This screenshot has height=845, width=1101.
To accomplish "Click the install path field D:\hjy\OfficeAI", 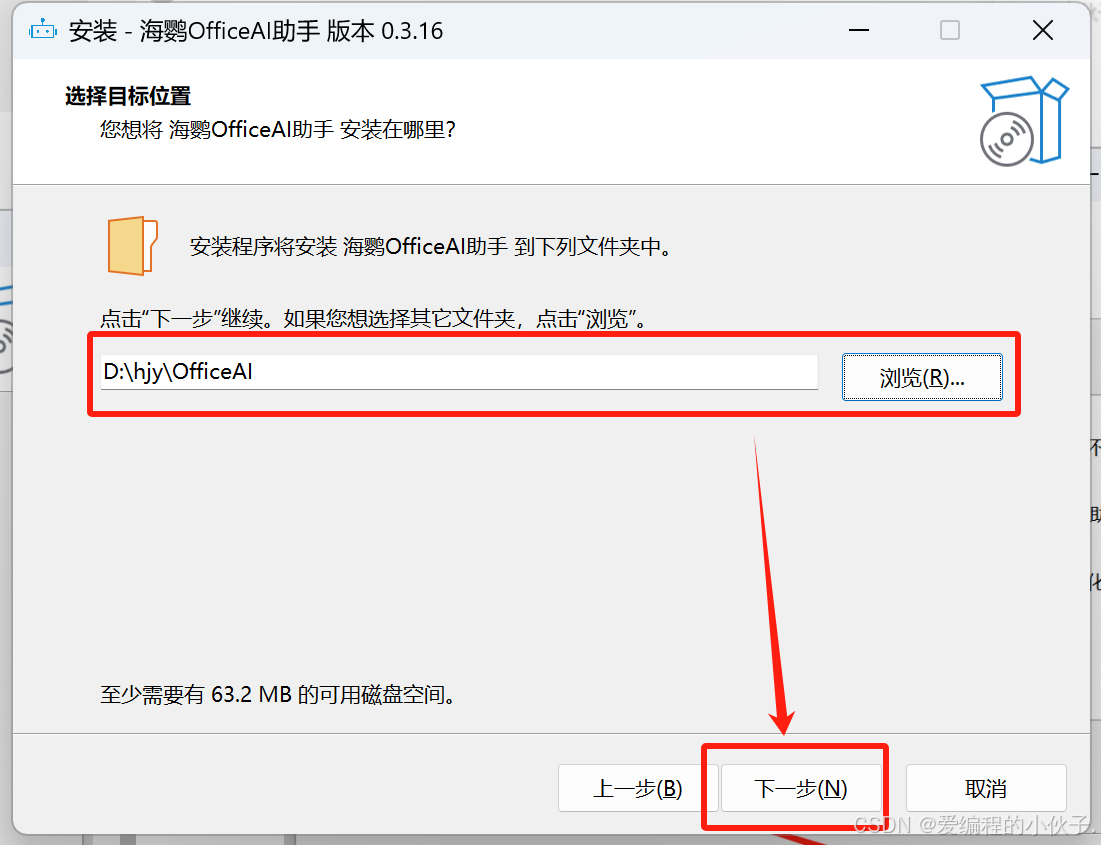I will pyautogui.click(x=459, y=372).
